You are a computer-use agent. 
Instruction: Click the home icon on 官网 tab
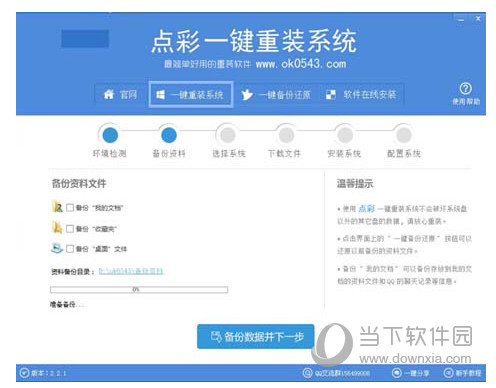point(109,94)
